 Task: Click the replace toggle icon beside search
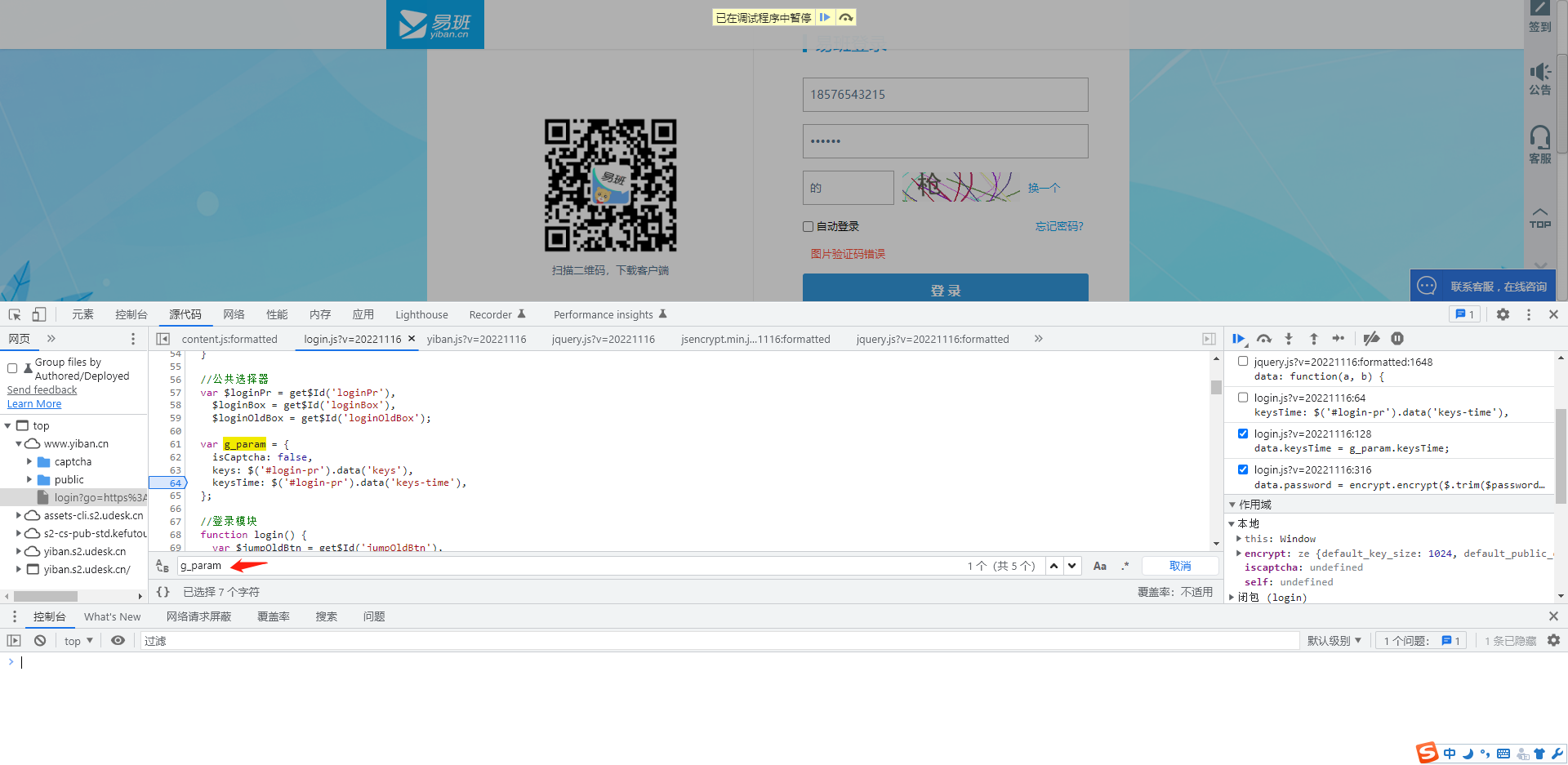point(163,566)
